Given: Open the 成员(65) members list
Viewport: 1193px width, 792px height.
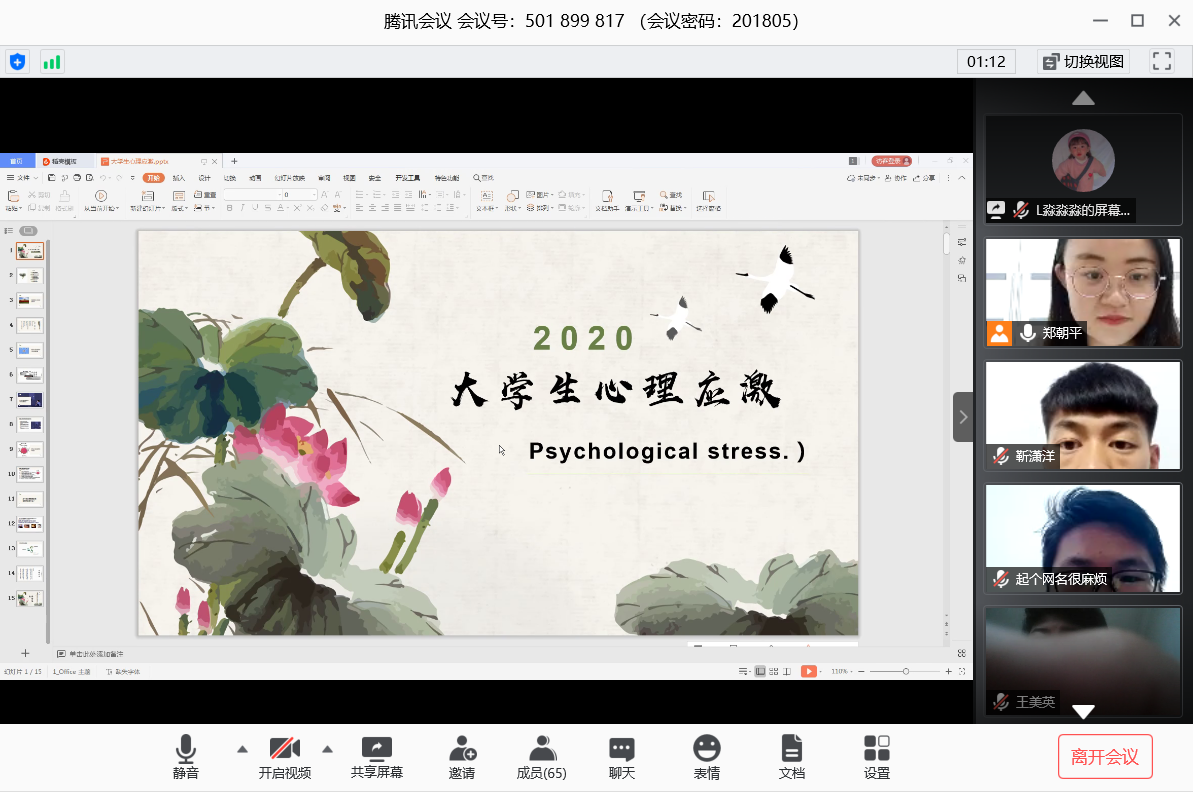Looking at the screenshot, I should (x=542, y=757).
